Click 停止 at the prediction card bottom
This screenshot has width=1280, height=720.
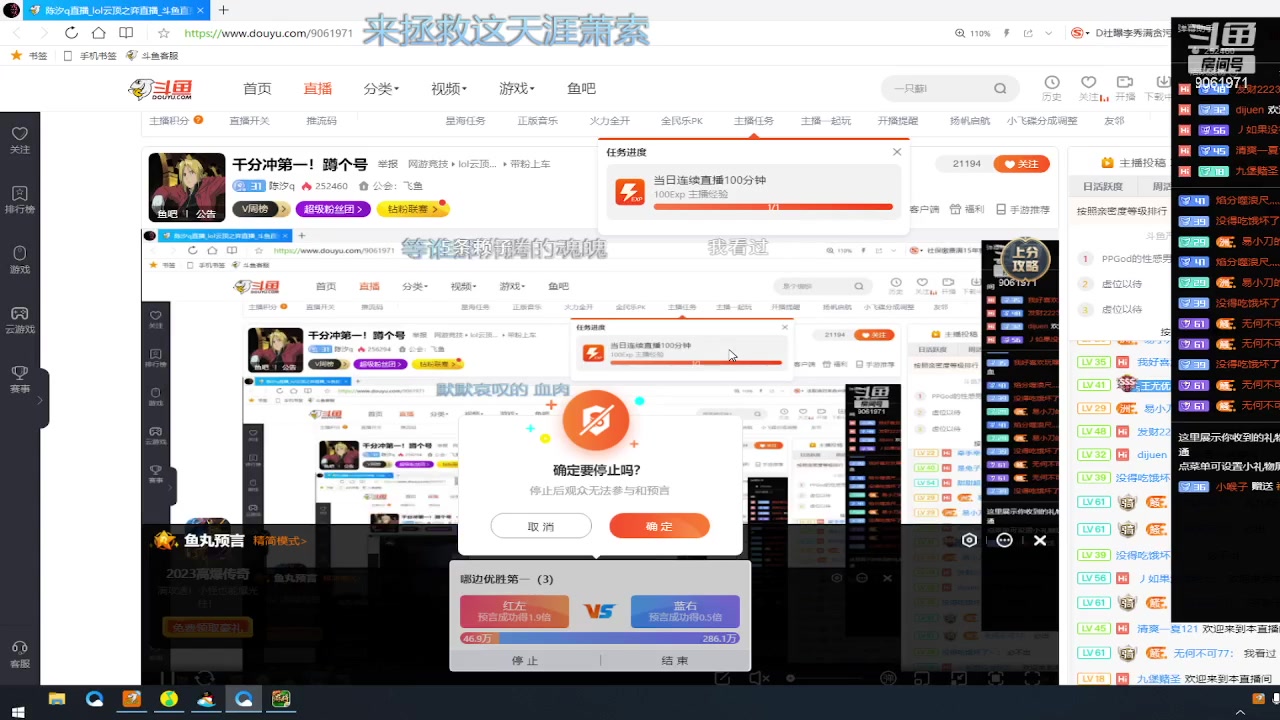pyautogui.click(x=525, y=661)
